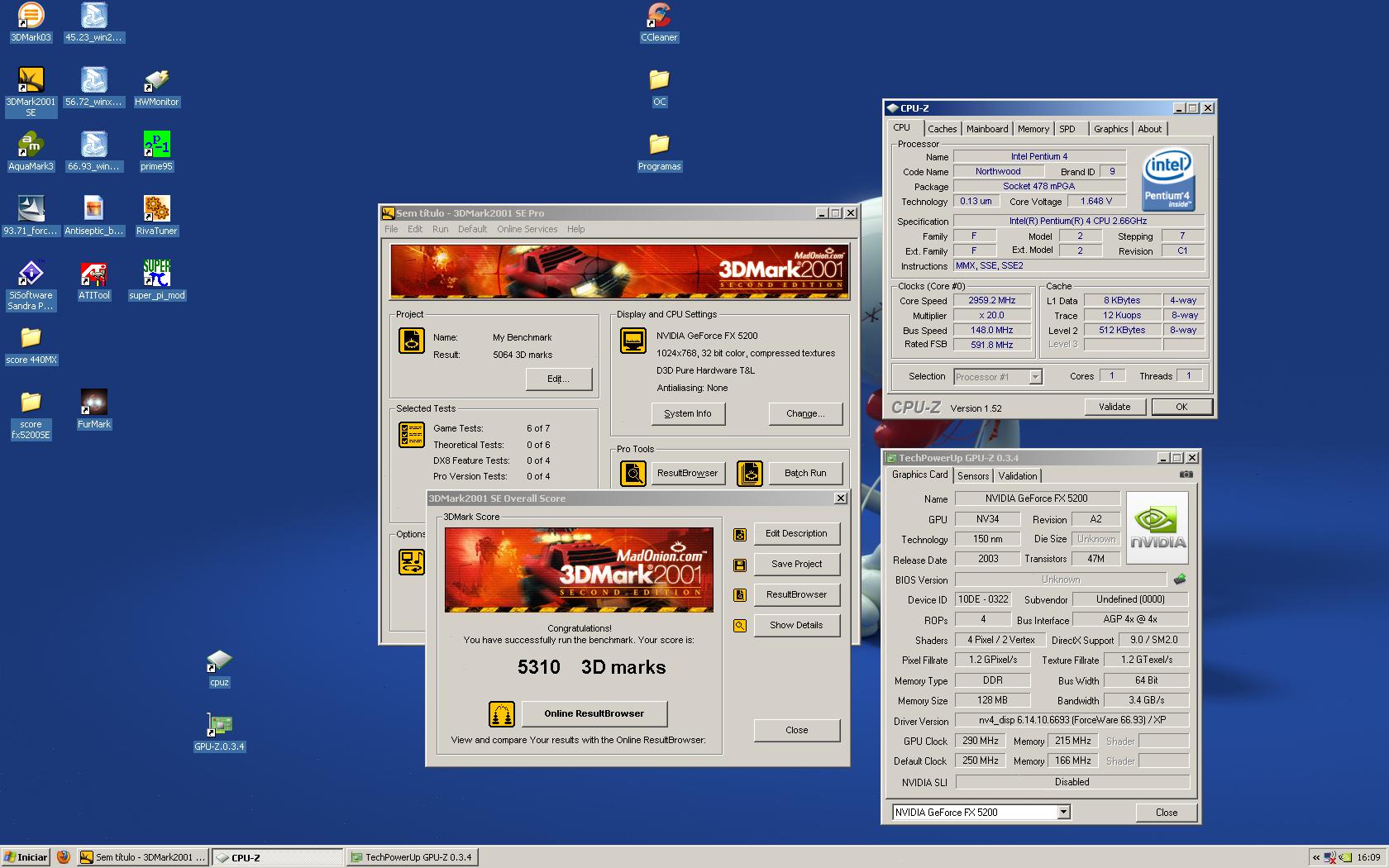Open the 3DMark03 desktop shortcut
Viewport: 1389px width, 868px height.
coord(31,22)
